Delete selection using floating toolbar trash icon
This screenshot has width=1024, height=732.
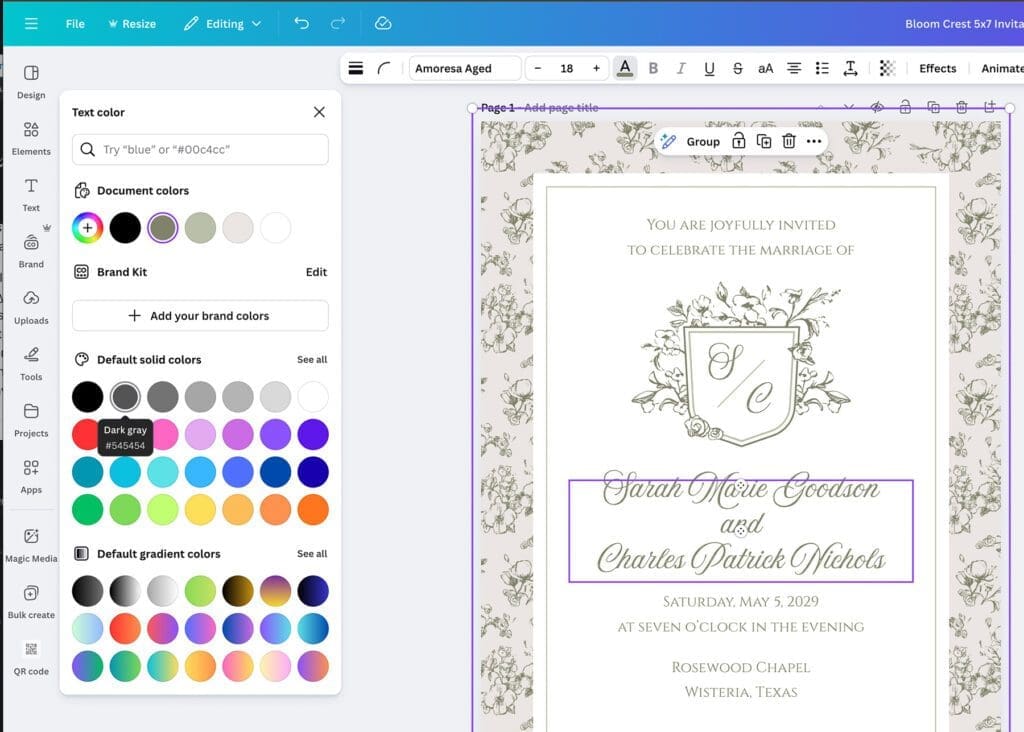[789, 141]
